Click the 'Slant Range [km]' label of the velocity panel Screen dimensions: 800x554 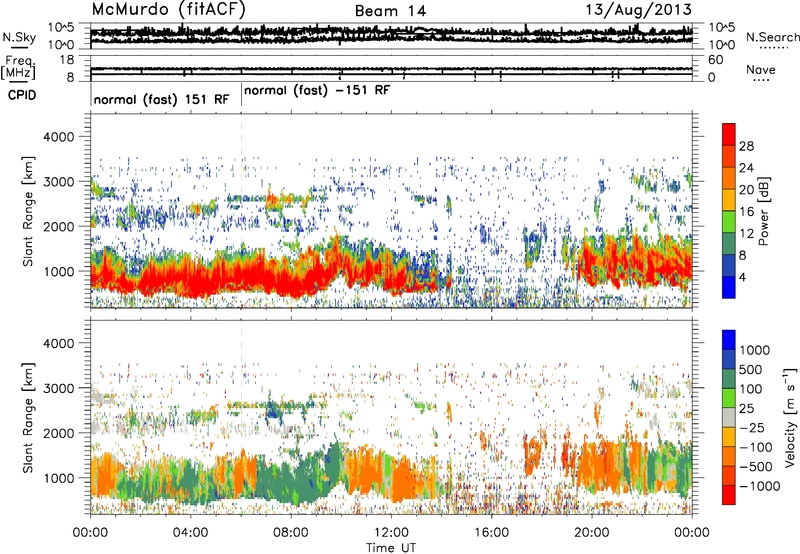coord(28,417)
